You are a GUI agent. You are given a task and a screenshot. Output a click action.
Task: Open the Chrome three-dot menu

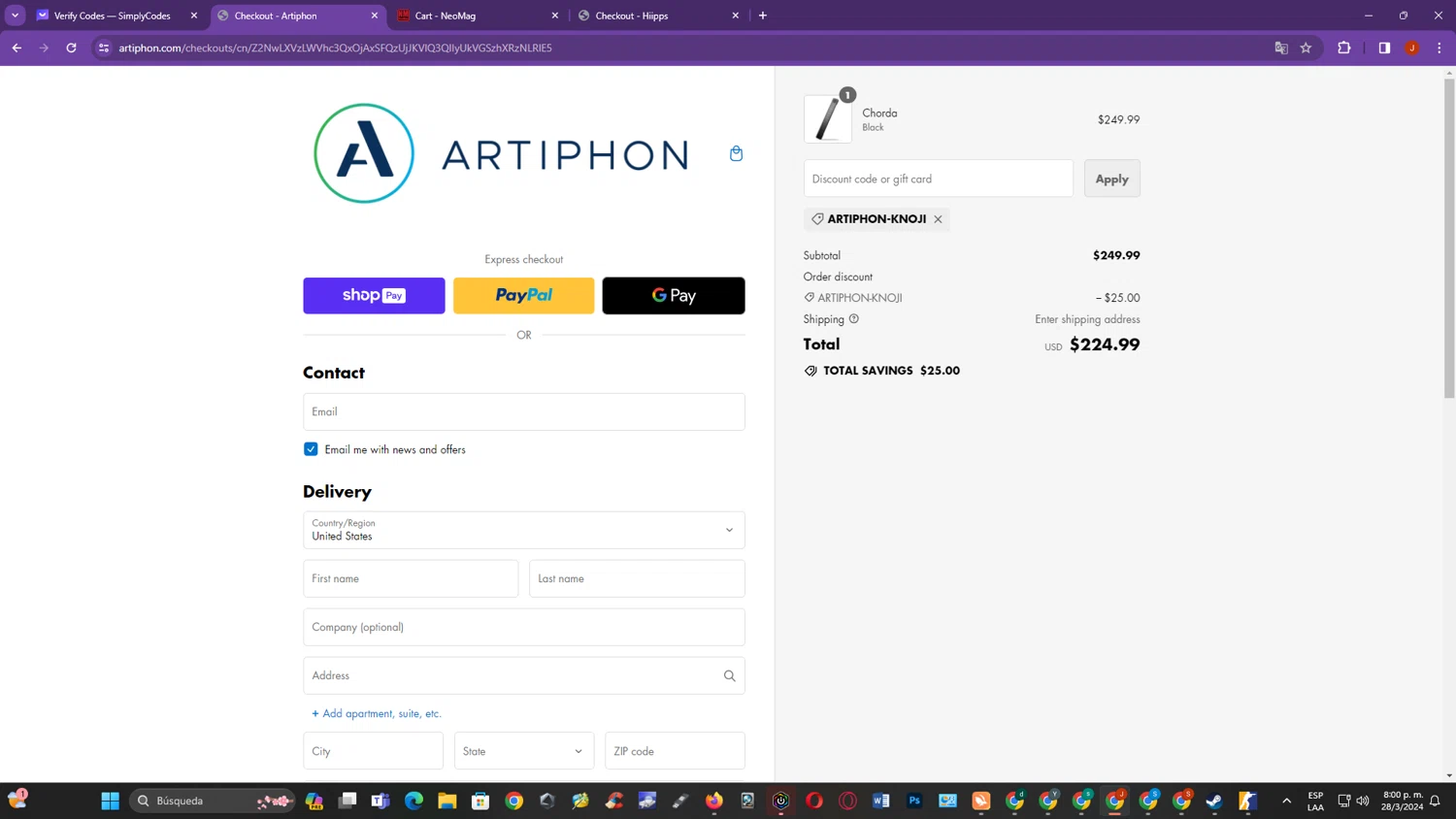pos(1439,48)
